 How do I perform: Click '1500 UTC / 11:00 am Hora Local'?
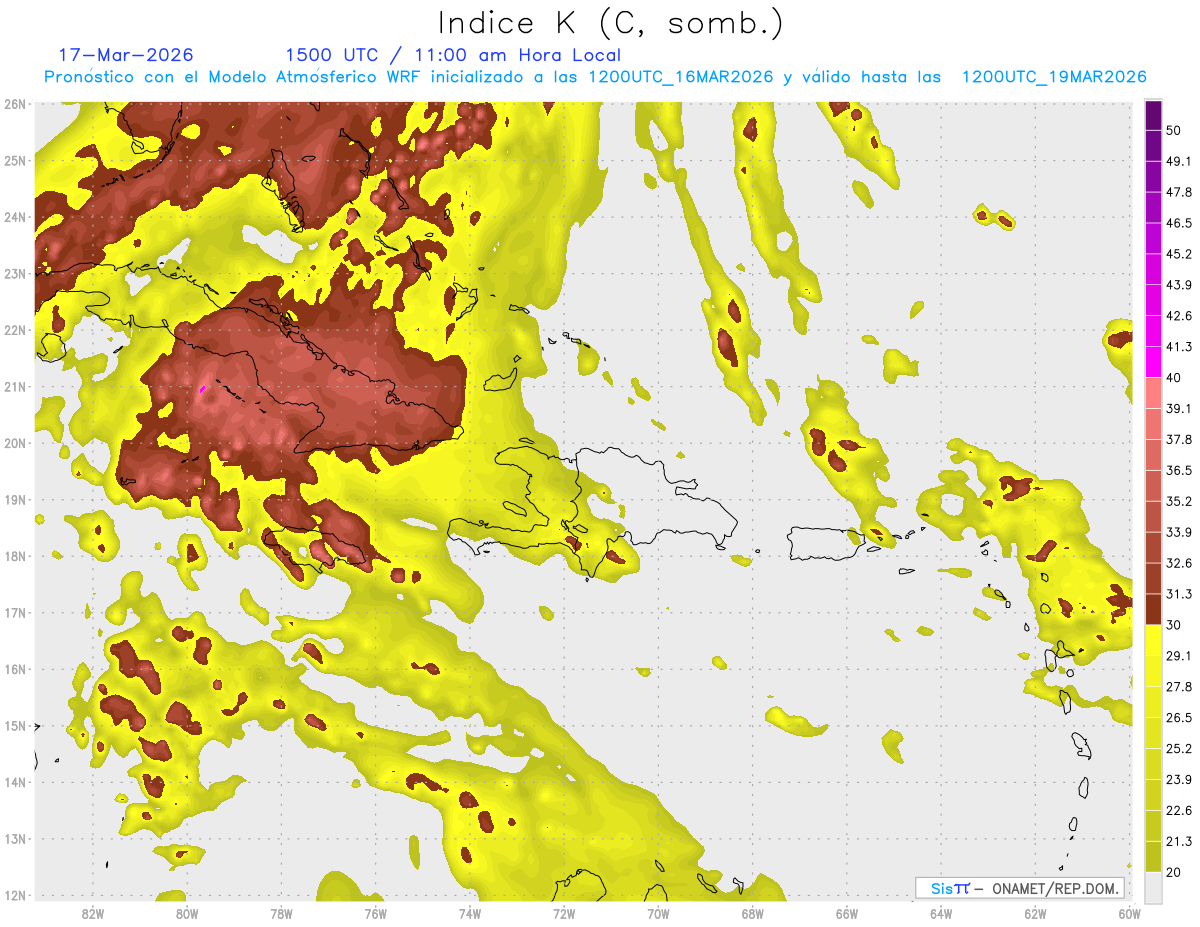453,55
